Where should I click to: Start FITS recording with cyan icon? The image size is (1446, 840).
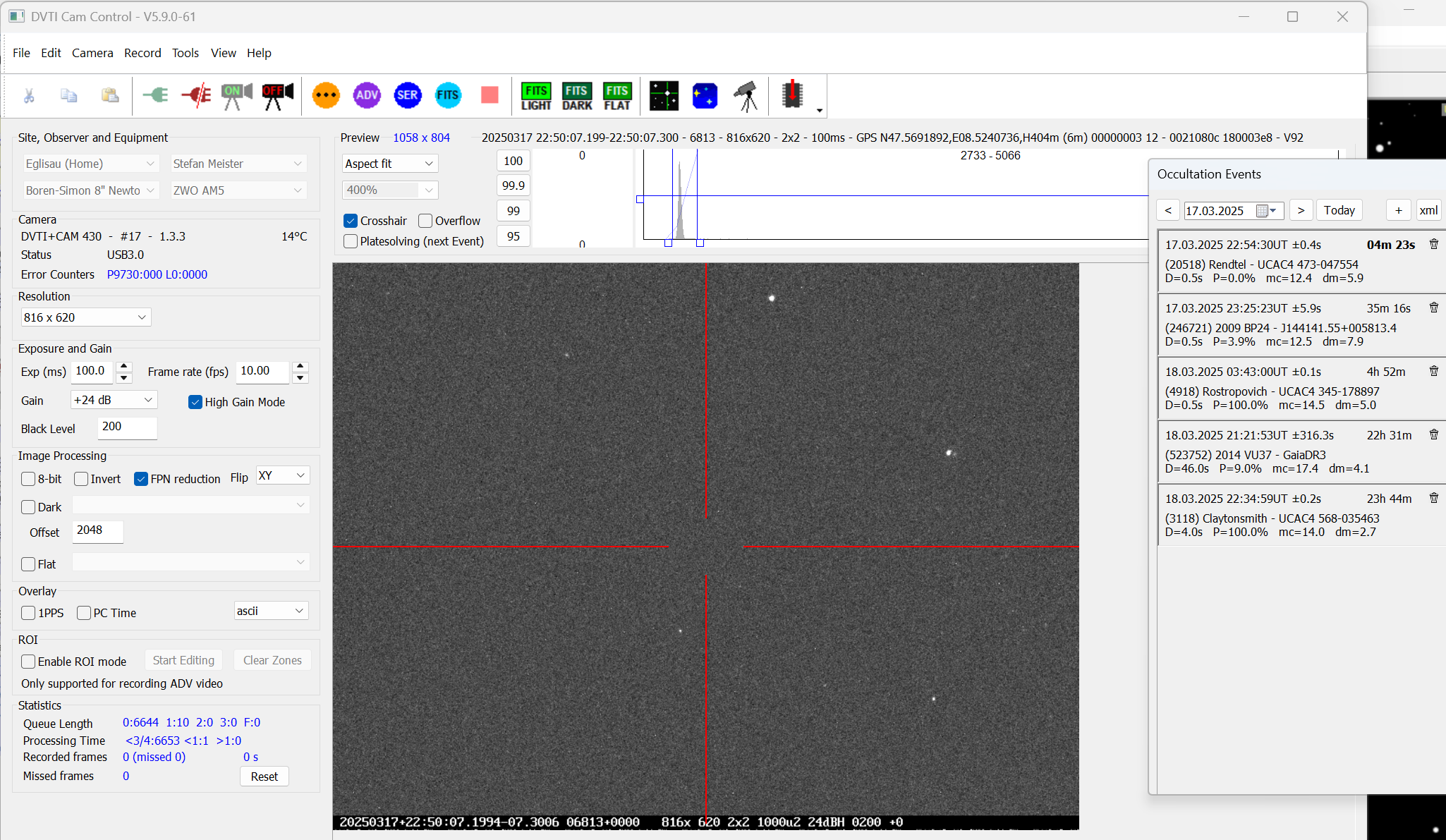coord(448,95)
